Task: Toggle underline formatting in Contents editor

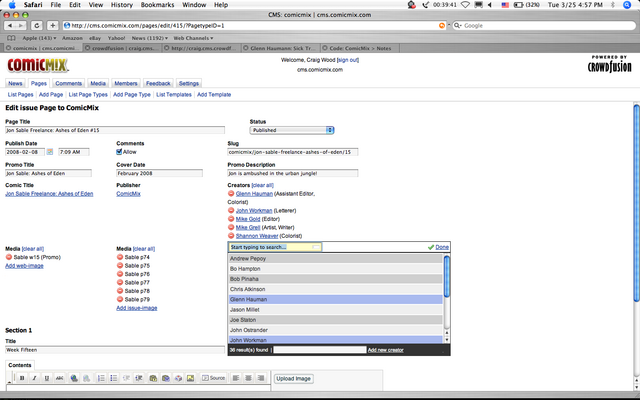Action: pyautogui.click(x=47, y=378)
